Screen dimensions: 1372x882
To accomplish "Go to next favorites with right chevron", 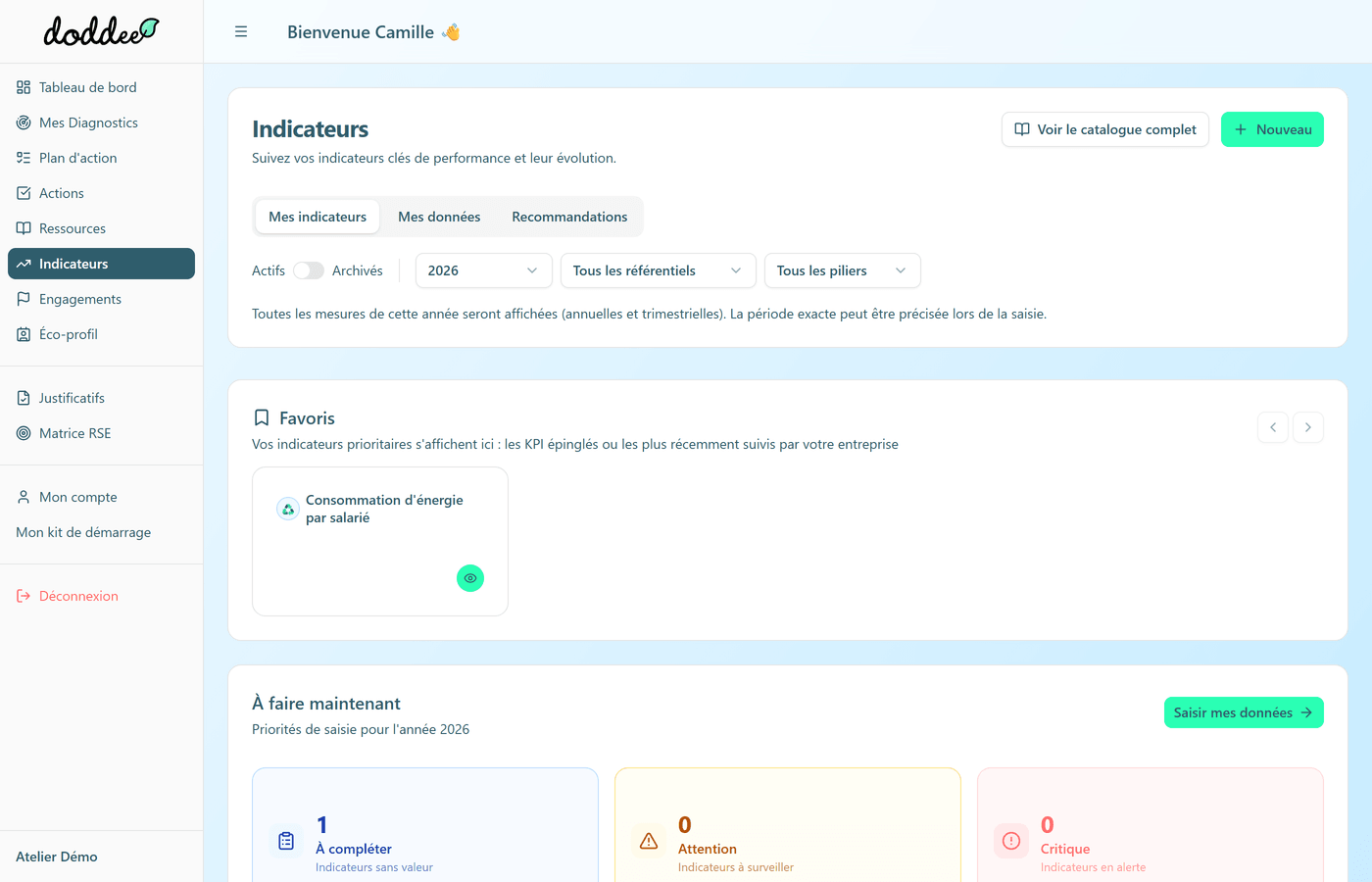I will pyautogui.click(x=1308, y=427).
